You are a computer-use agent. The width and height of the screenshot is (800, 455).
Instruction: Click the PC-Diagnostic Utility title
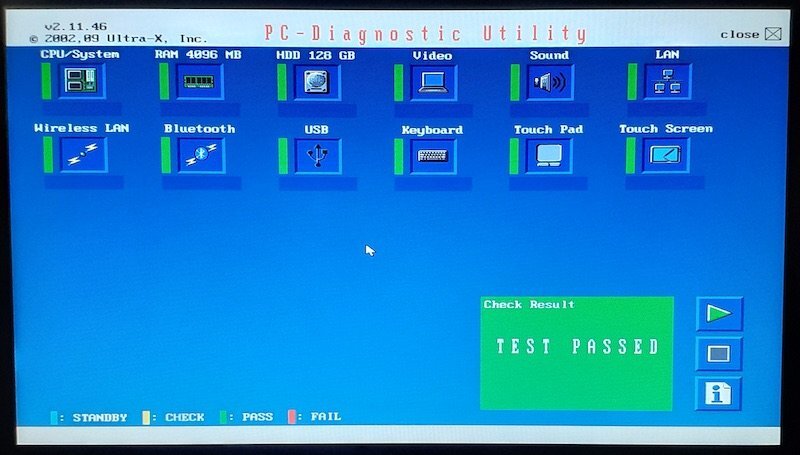coord(426,34)
